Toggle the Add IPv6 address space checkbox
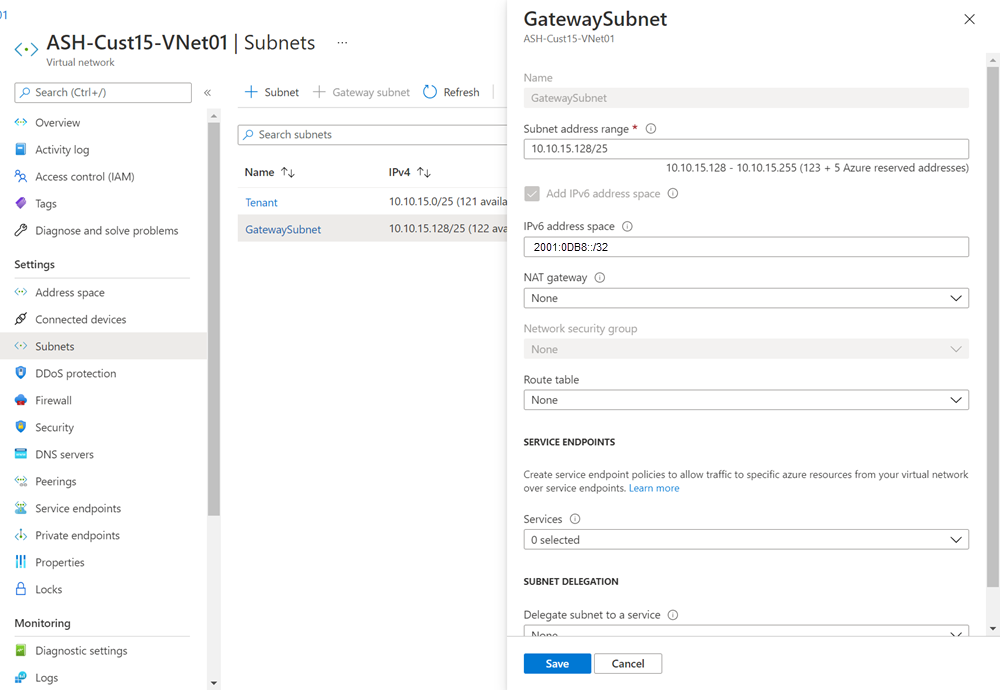Image resolution: width=1000 pixels, height=690 pixels. [x=532, y=194]
